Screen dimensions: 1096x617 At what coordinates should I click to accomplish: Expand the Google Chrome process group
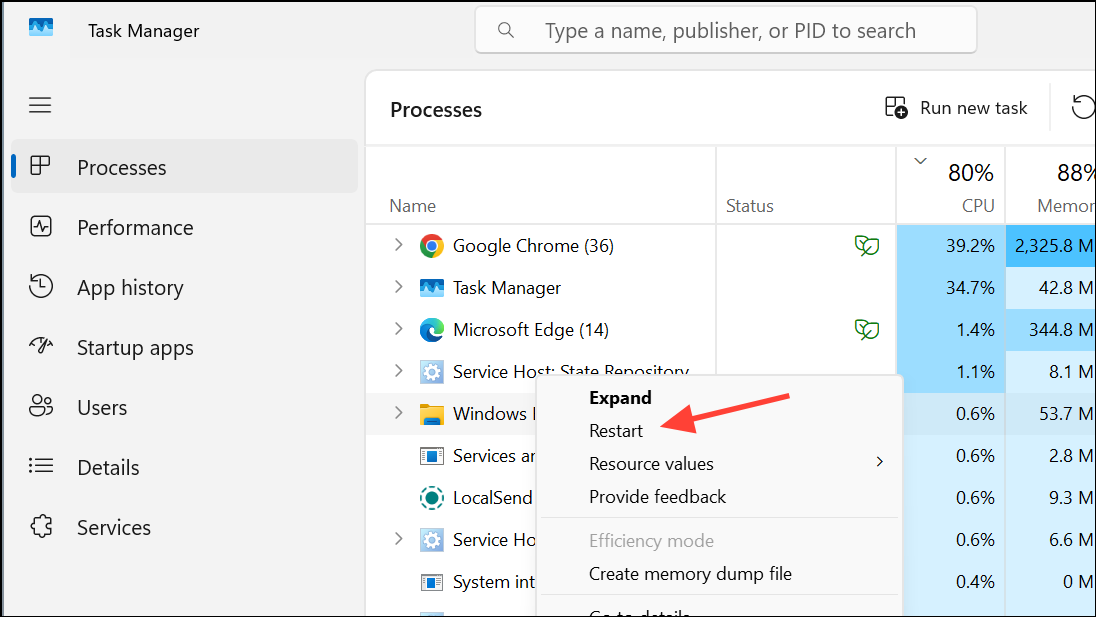tap(398, 245)
